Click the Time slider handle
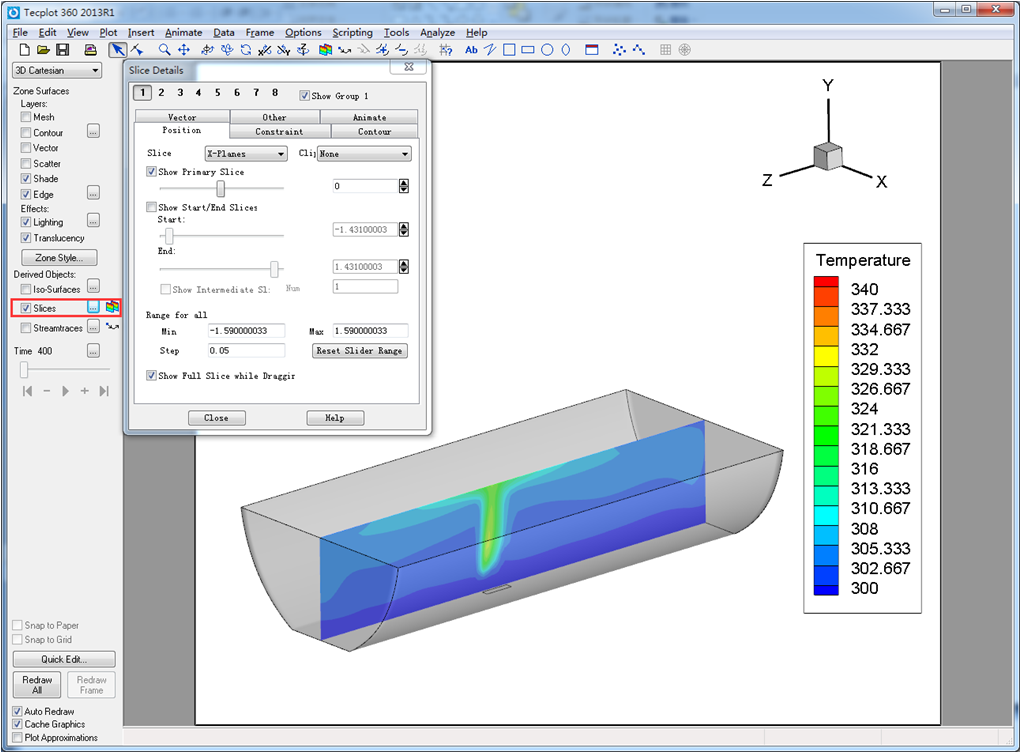Viewport: 1021px width, 753px height. (24, 370)
